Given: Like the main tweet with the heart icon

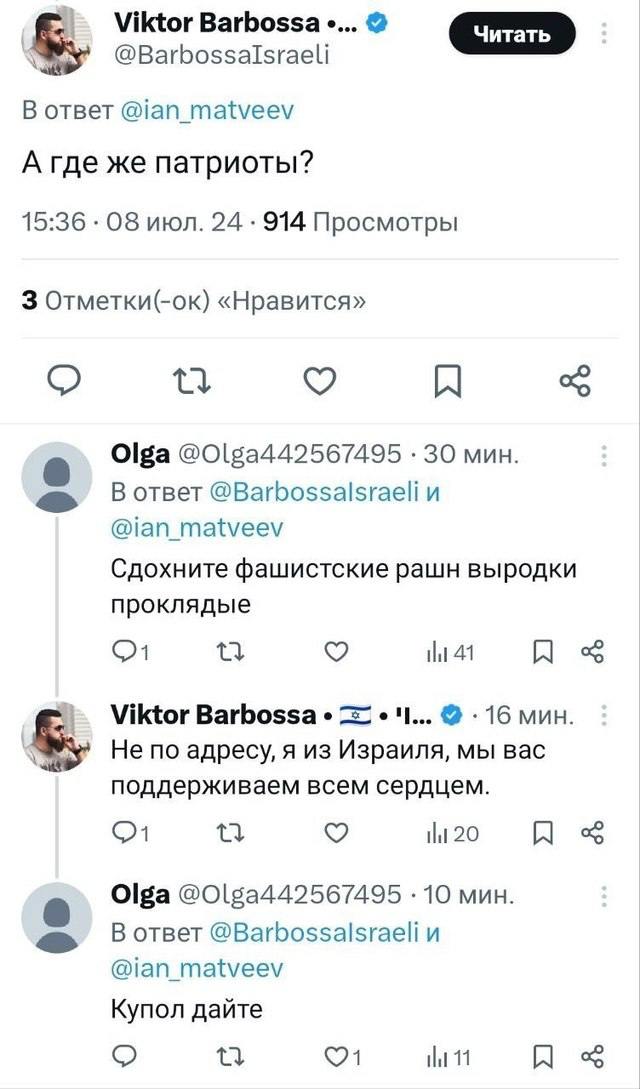Looking at the screenshot, I should click(318, 381).
